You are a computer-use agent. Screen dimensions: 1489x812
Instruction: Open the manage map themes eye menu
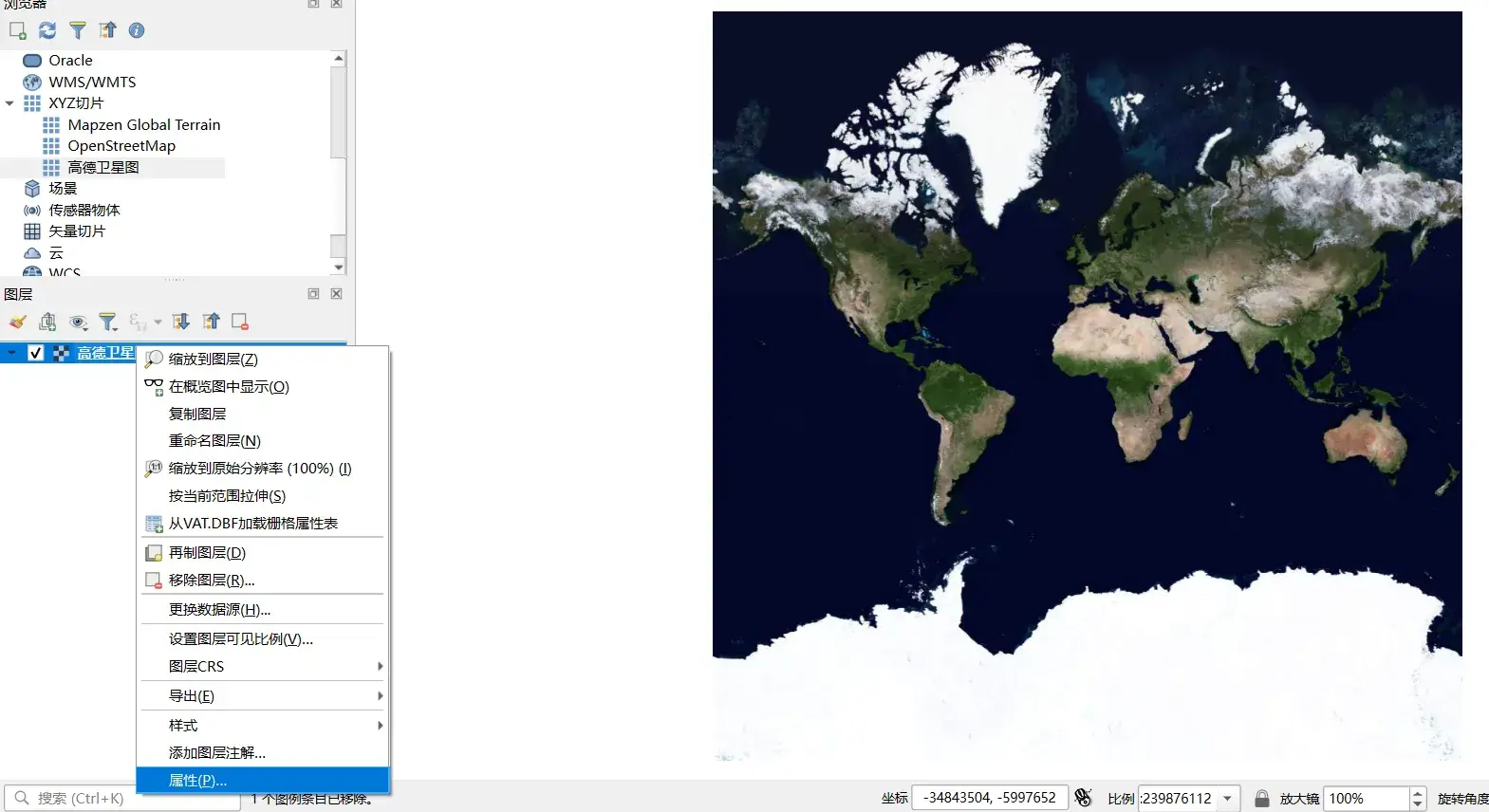[78, 323]
